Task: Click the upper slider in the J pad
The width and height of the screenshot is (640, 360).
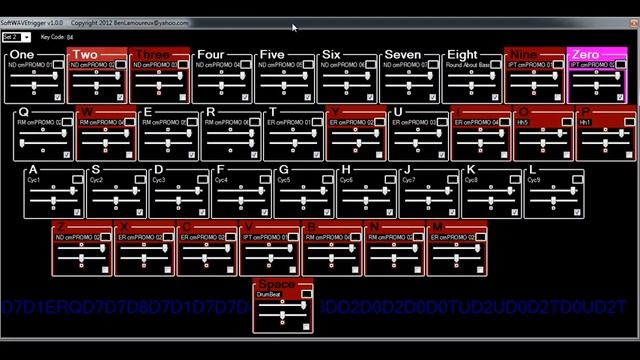Action: coord(429,191)
